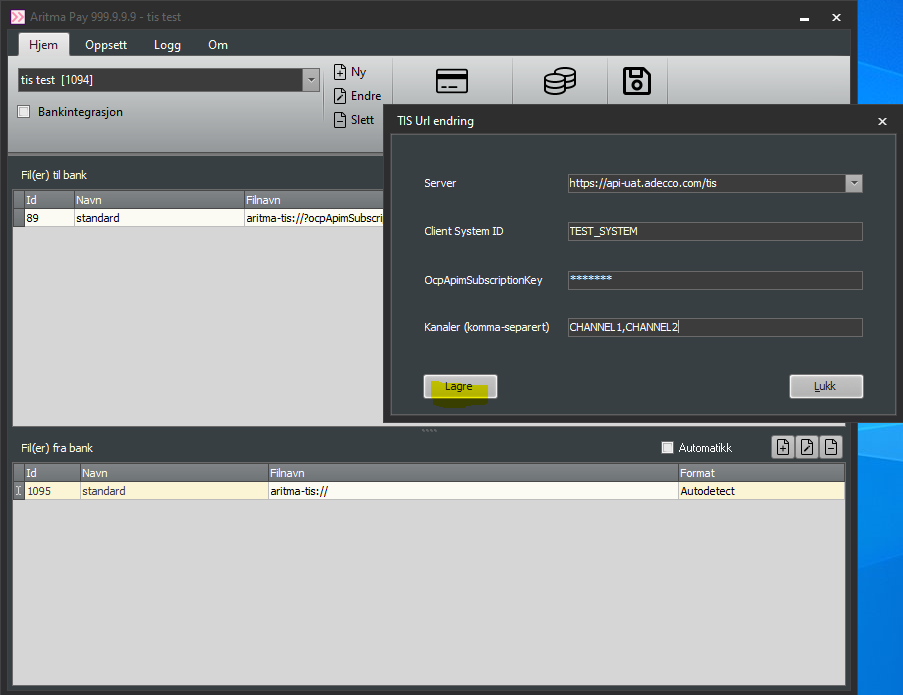Open the tis test [1094] profile dropdown

click(x=311, y=80)
